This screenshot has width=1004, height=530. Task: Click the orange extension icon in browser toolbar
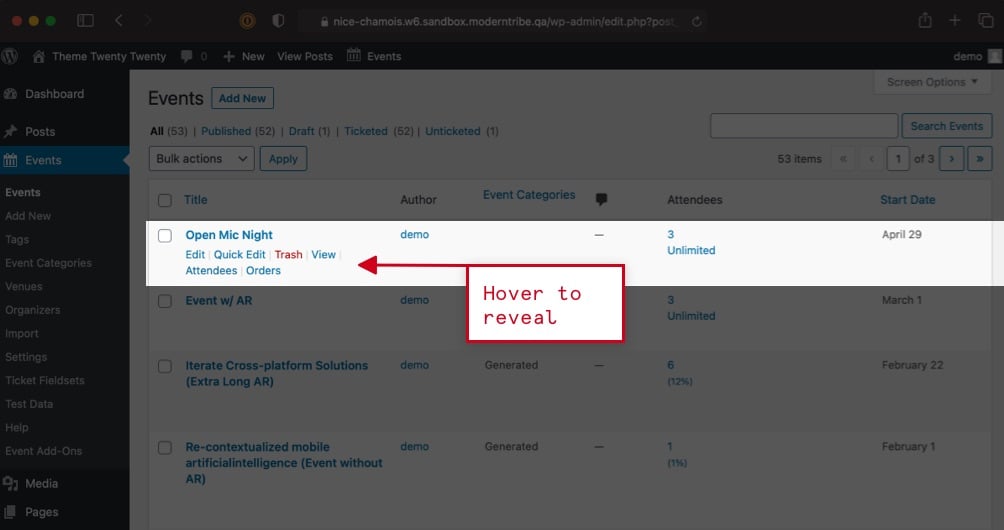247,20
